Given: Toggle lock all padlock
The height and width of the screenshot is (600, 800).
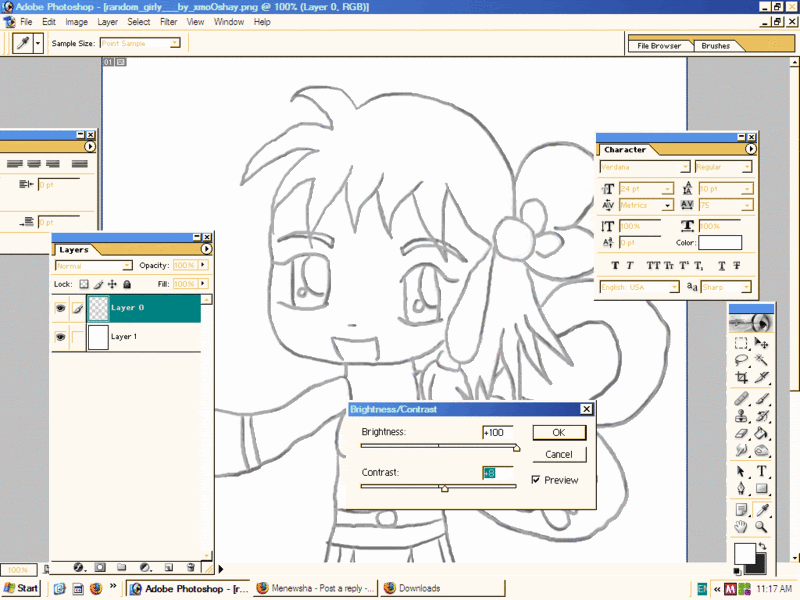Looking at the screenshot, I should tap(127, 284).
